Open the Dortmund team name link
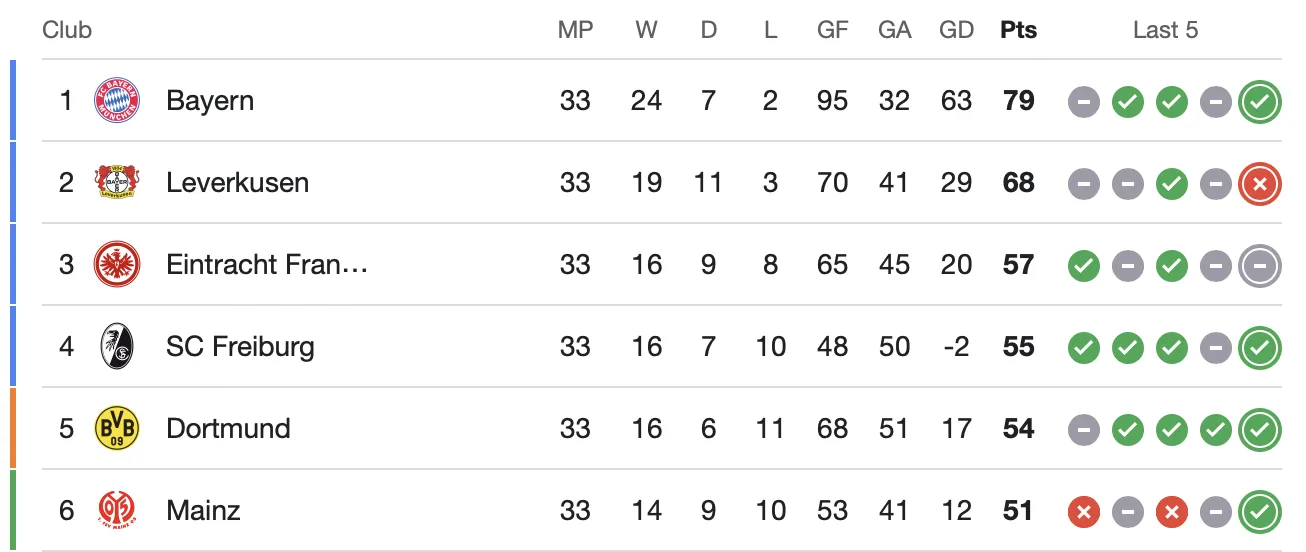Screen dimensions: 1306x552 (x=228, y=429)
